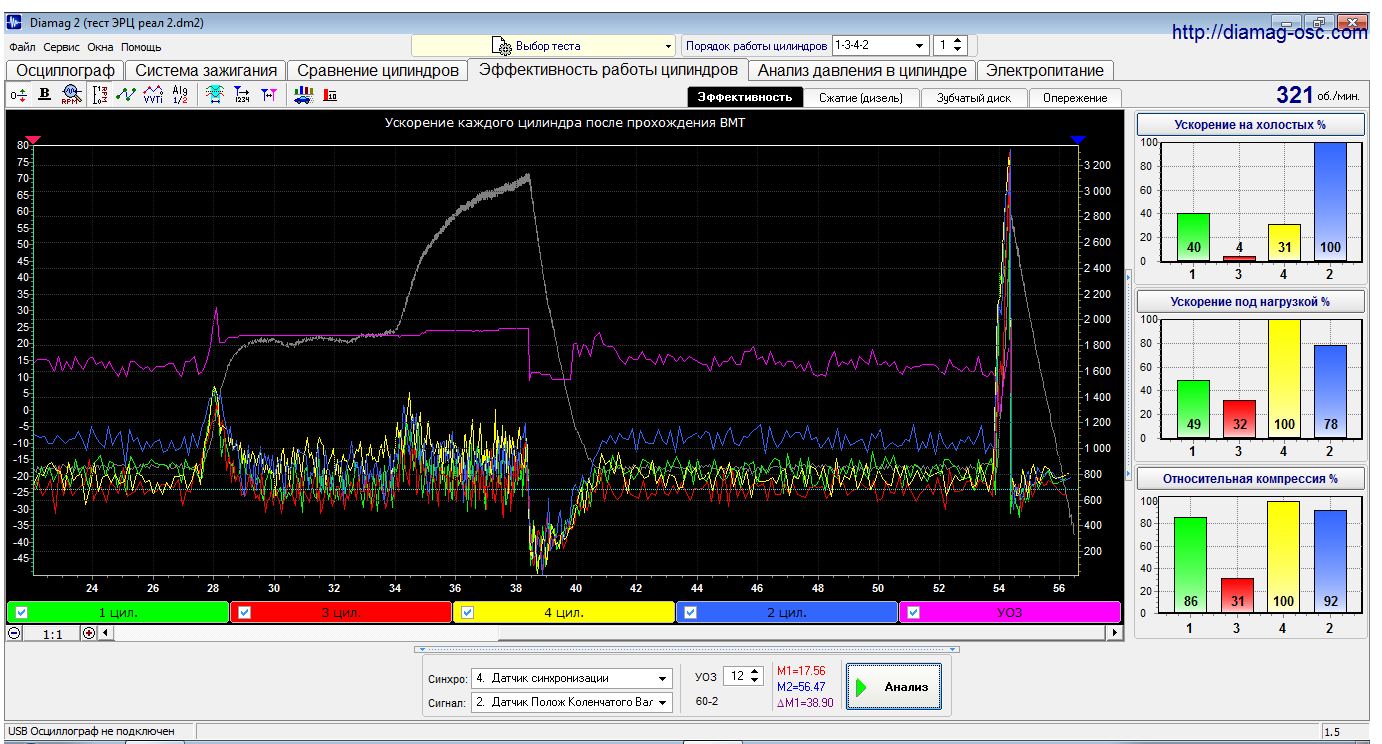This screenshot has height=744, width=1382.
Task: Toggle the УОЗ trace checkbox
Action: (x=913, y=612)
